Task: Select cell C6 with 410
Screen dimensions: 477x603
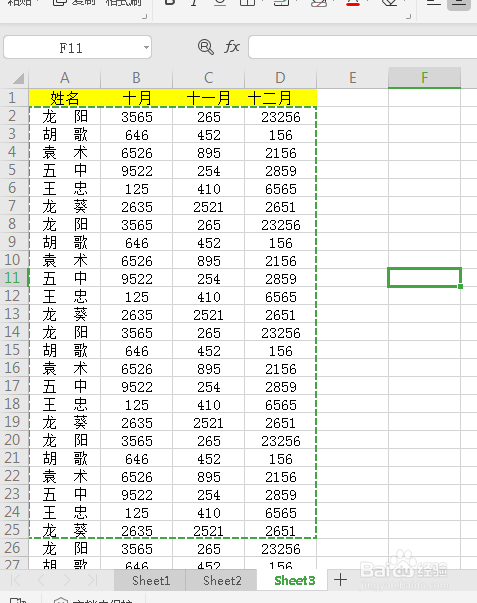Action: click(208, 188)
